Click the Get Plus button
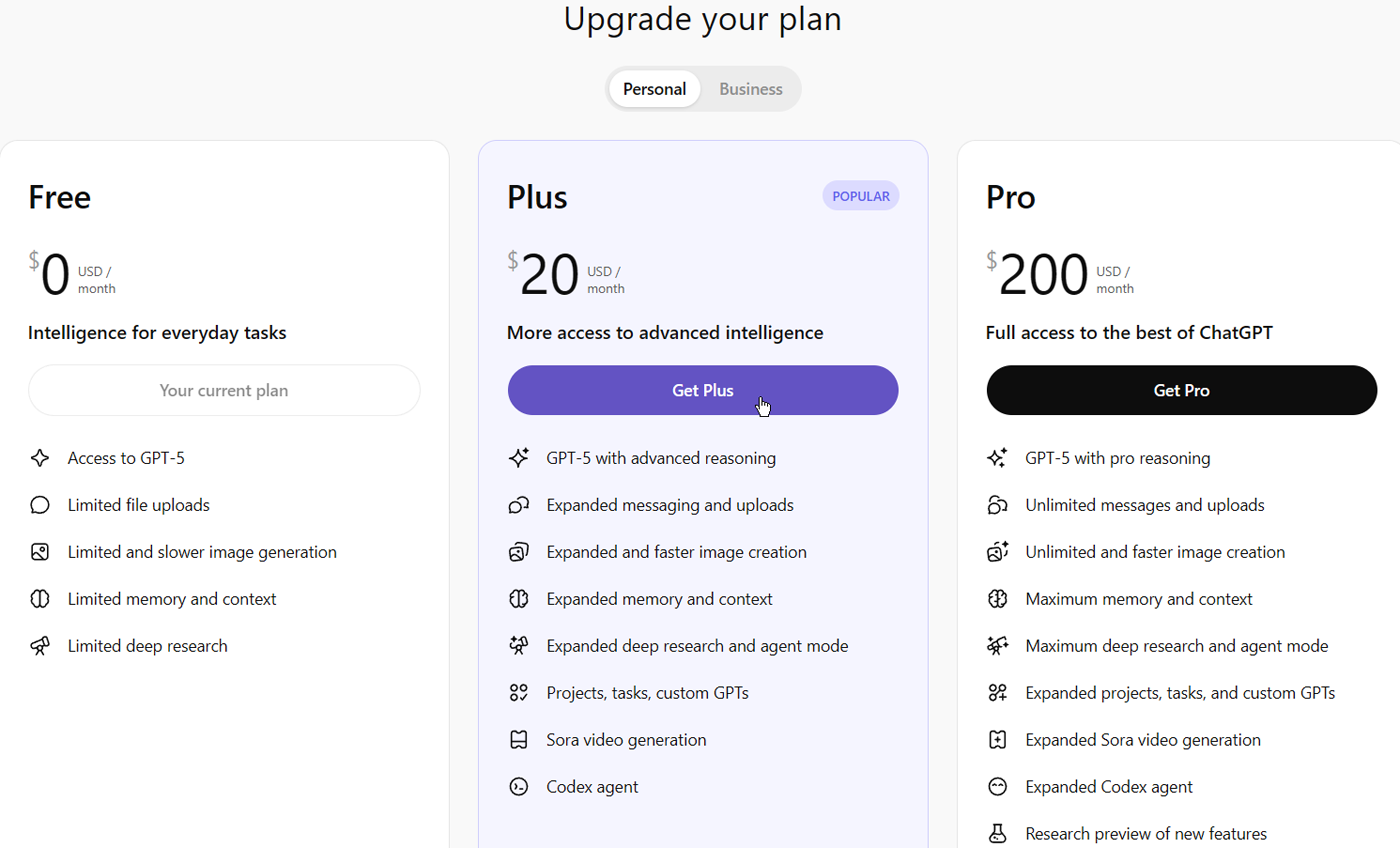Image resolution: width=1400 pixels, height=848 pixels. click(702, 390)
